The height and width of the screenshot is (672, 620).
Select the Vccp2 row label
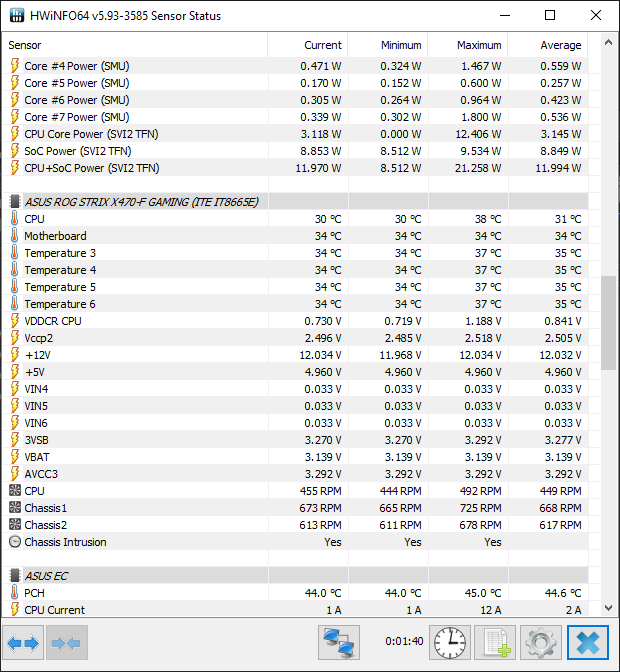(x=39, y=338)
